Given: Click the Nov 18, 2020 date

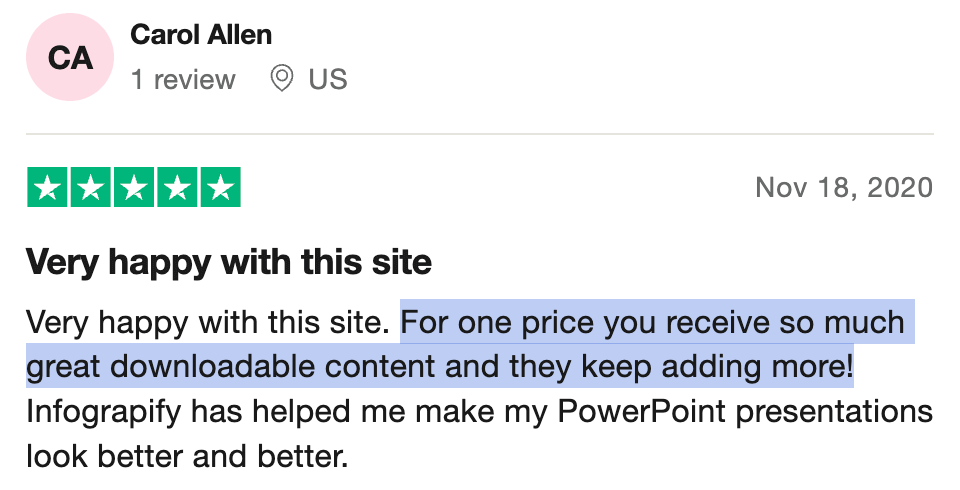Looking at the screenshot, I should click(x=844, y=187).
